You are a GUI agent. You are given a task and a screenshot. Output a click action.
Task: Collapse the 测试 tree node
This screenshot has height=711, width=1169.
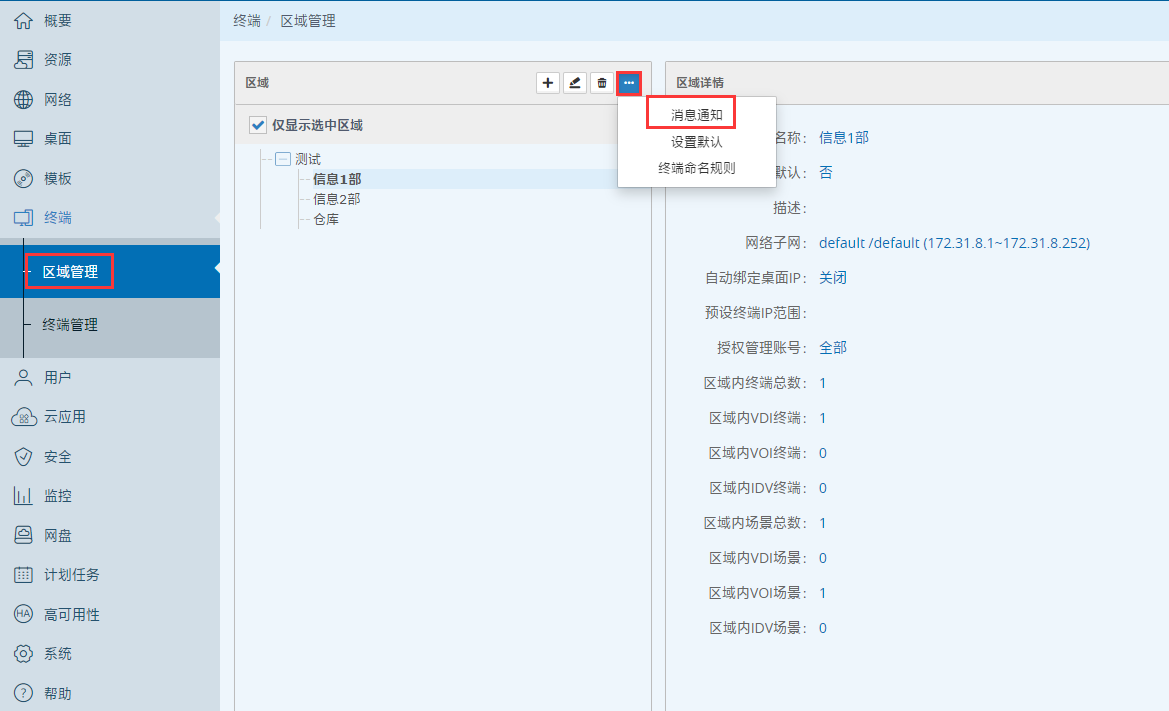pyautogui.click(x=283, y=159)
